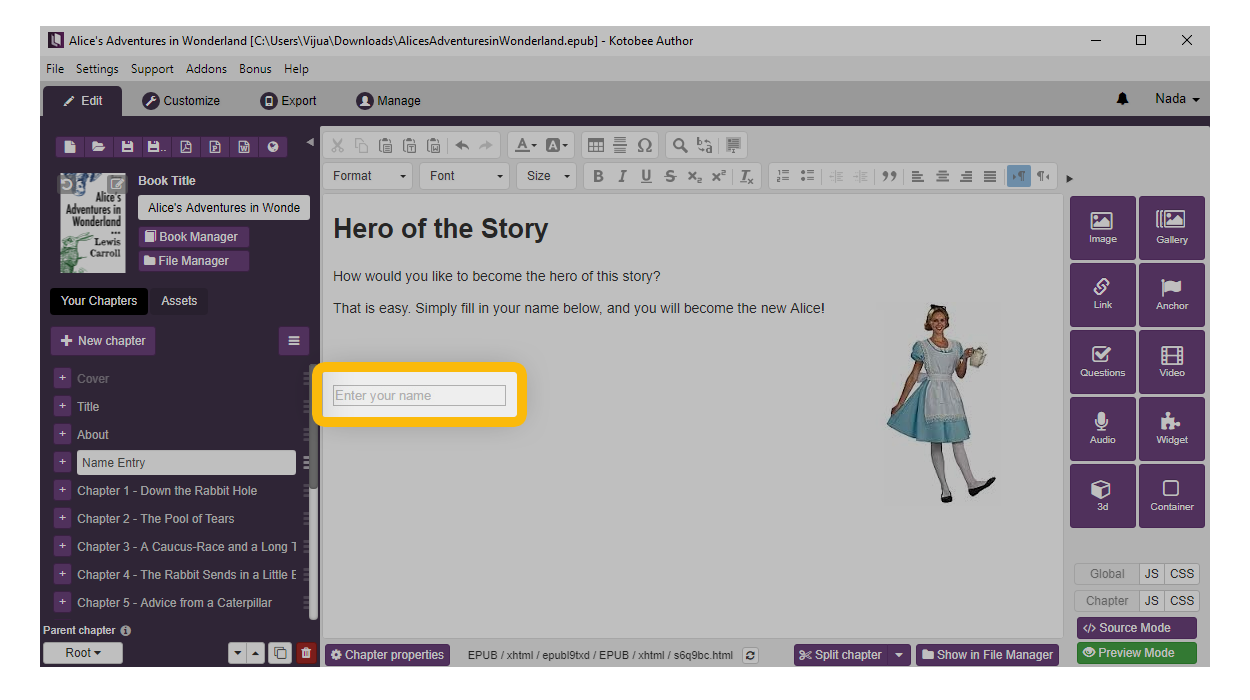Image resolution: width=1250 pixels, height=700 pixels.
Task: Switch to Preview Mode
Action: pyautogui.click(x=1136, y=653)
